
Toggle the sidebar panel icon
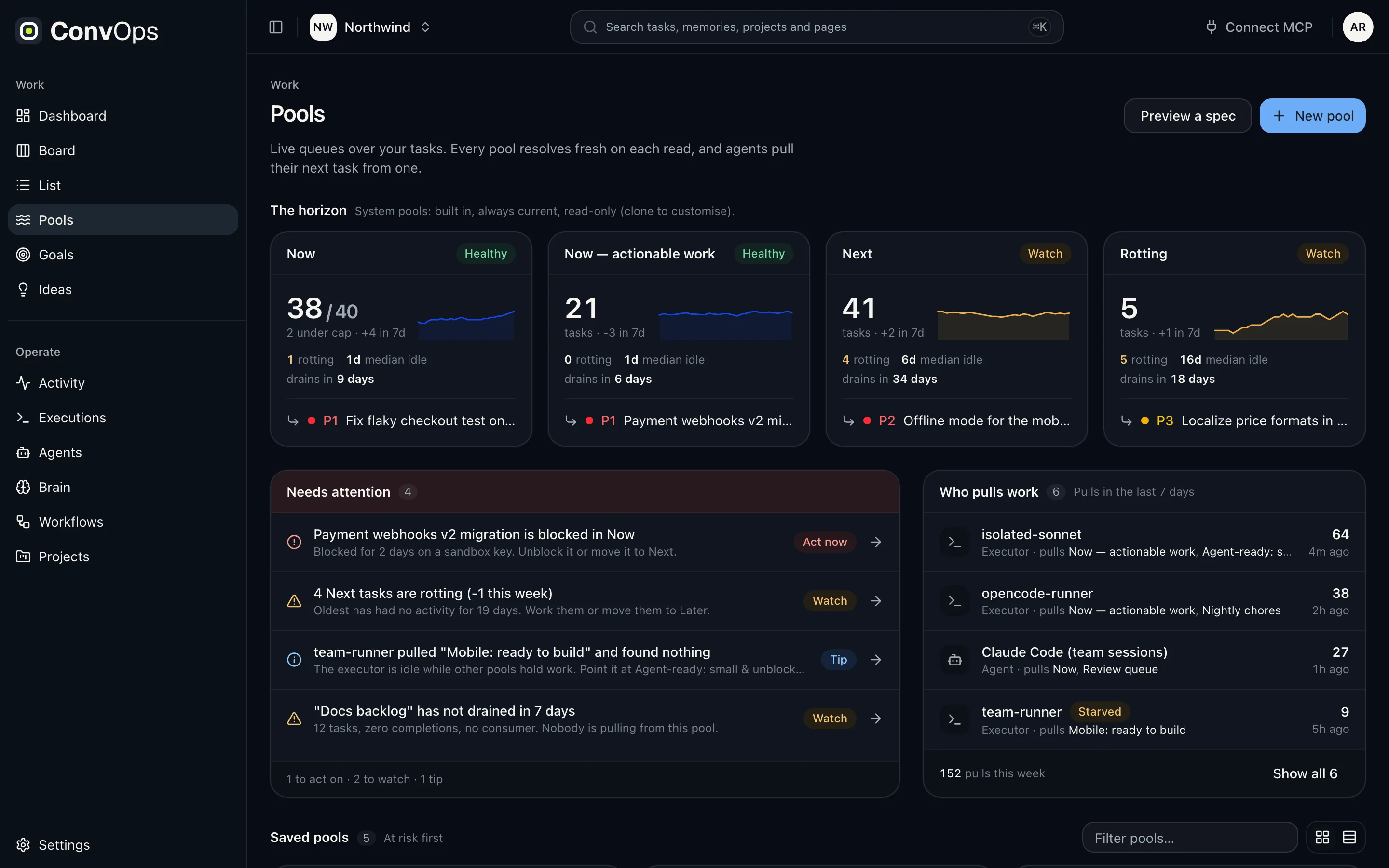click(x=275, y=27)
